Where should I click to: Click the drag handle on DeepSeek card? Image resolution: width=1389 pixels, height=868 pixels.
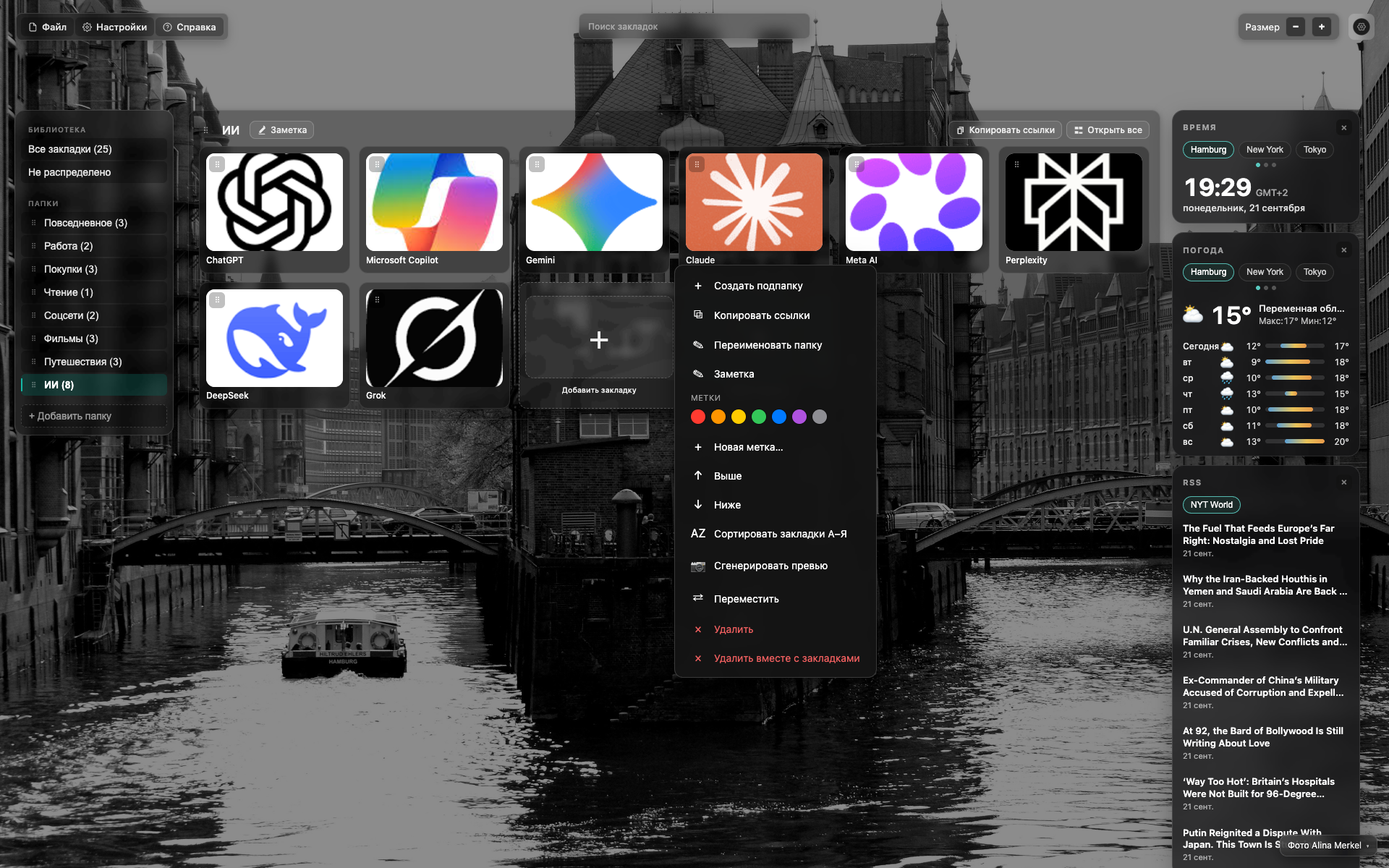217,299
